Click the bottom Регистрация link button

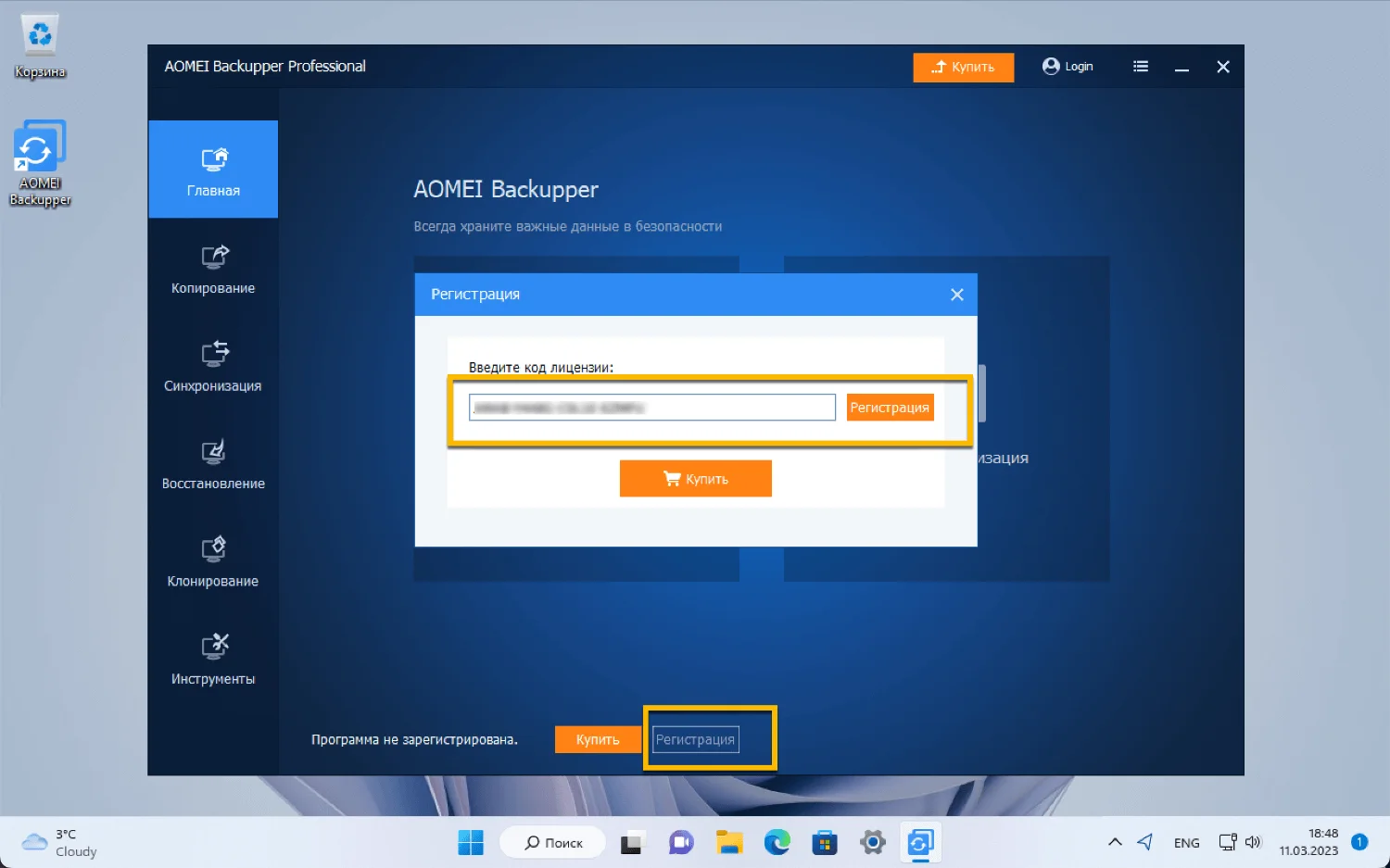click(695, 739)
